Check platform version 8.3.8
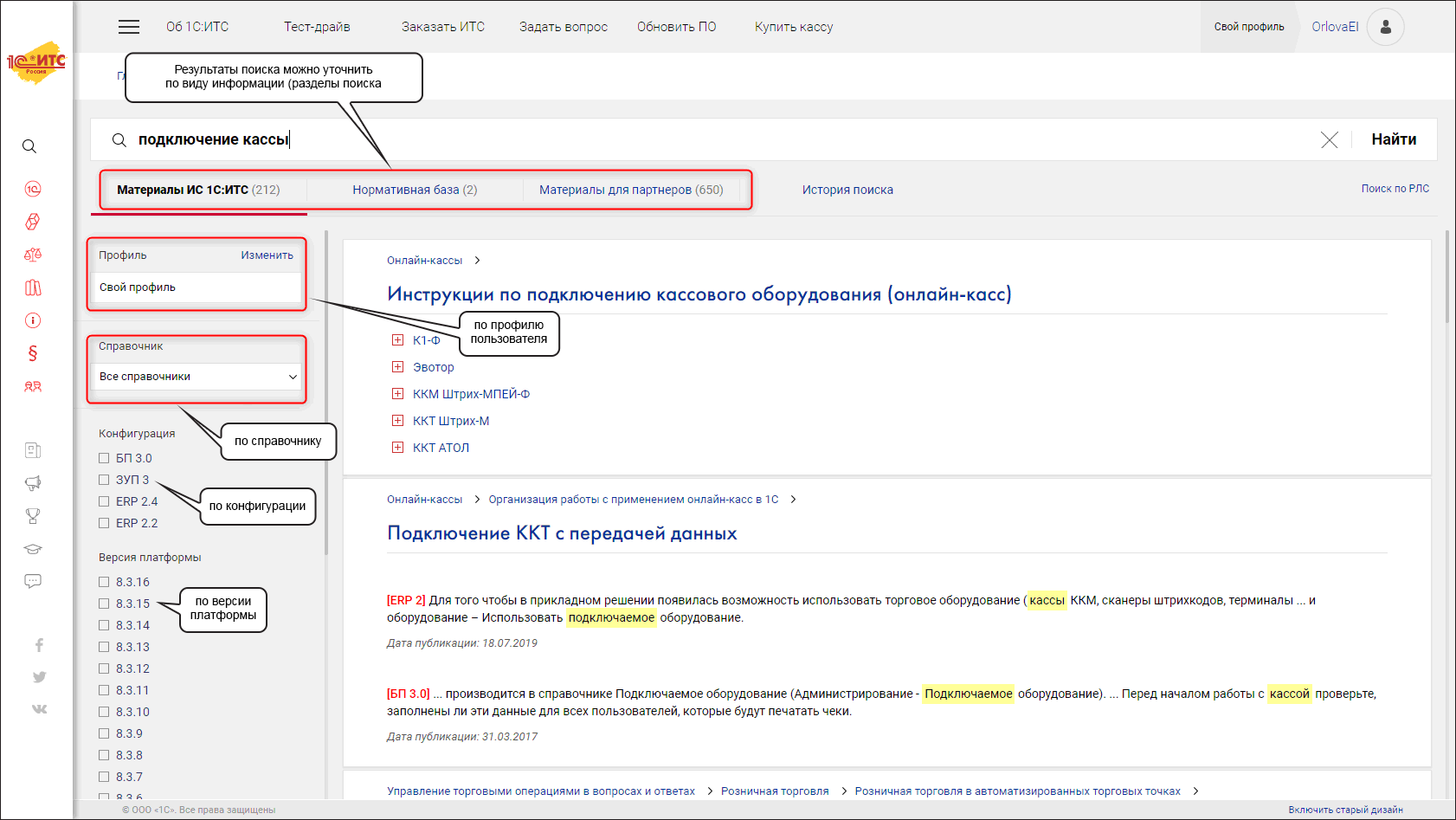Screen dimensions: 1456x820 [104, 755]
